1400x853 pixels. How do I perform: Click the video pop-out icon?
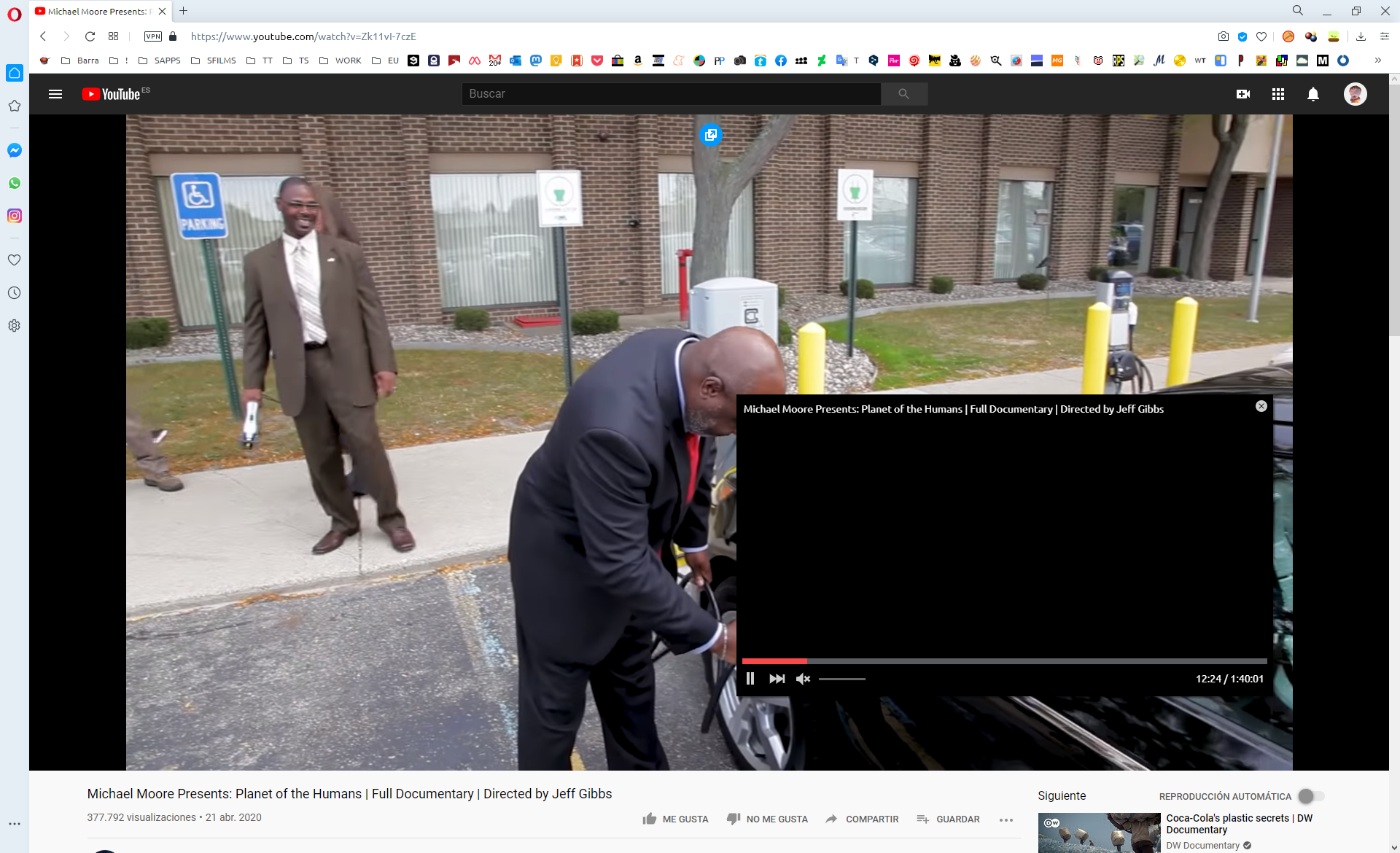click(710, 135)
